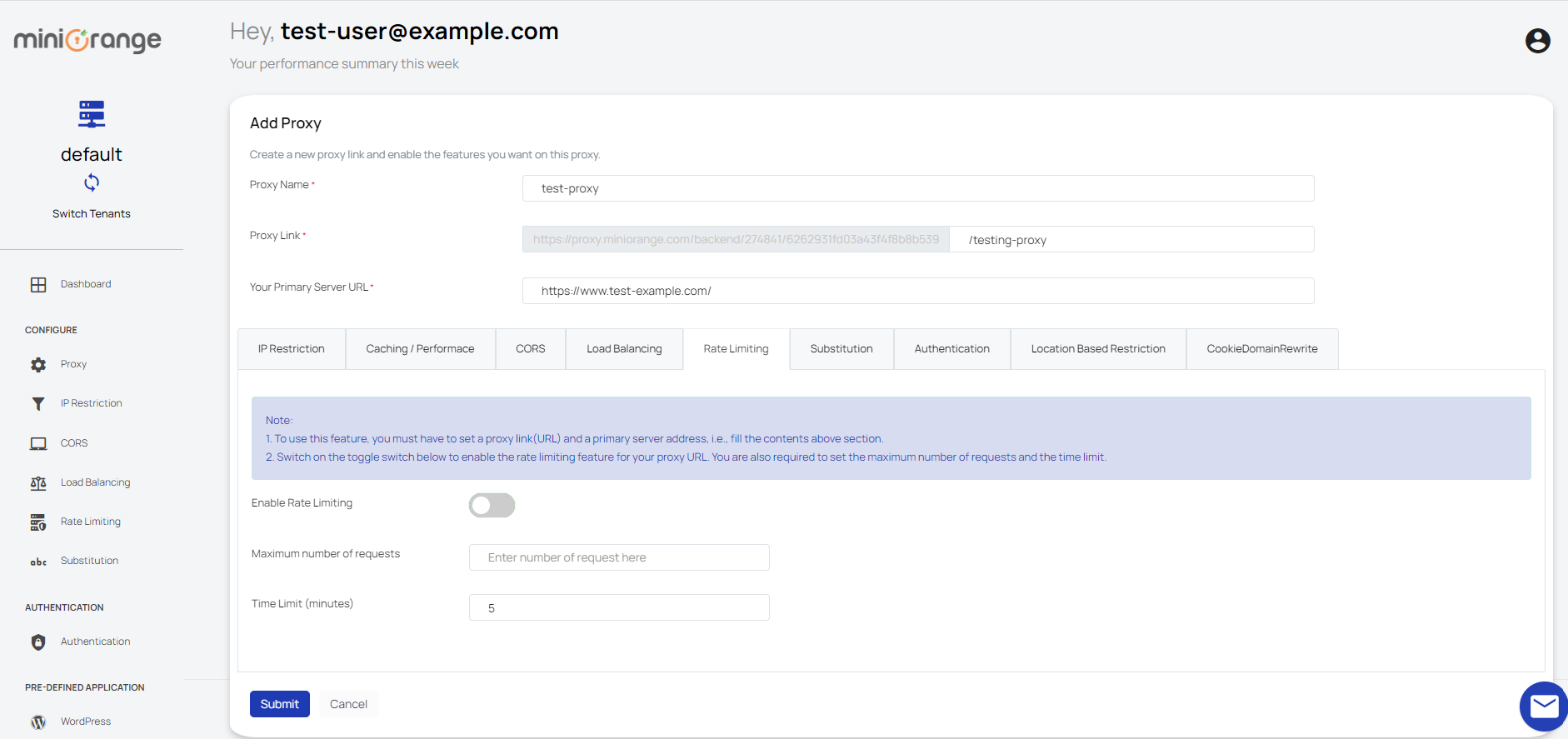
Task: Go to Dashboard in the sidebar
Action: pyautogui.click(x=86, y=284)
